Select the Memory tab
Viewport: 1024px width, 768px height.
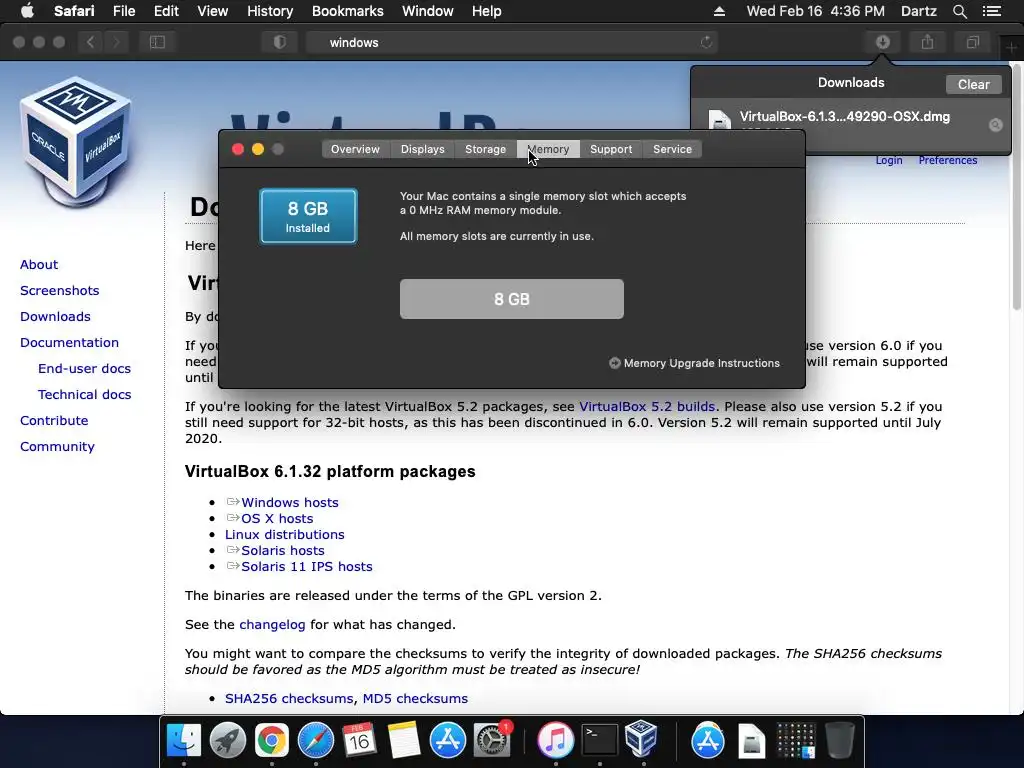548,149
